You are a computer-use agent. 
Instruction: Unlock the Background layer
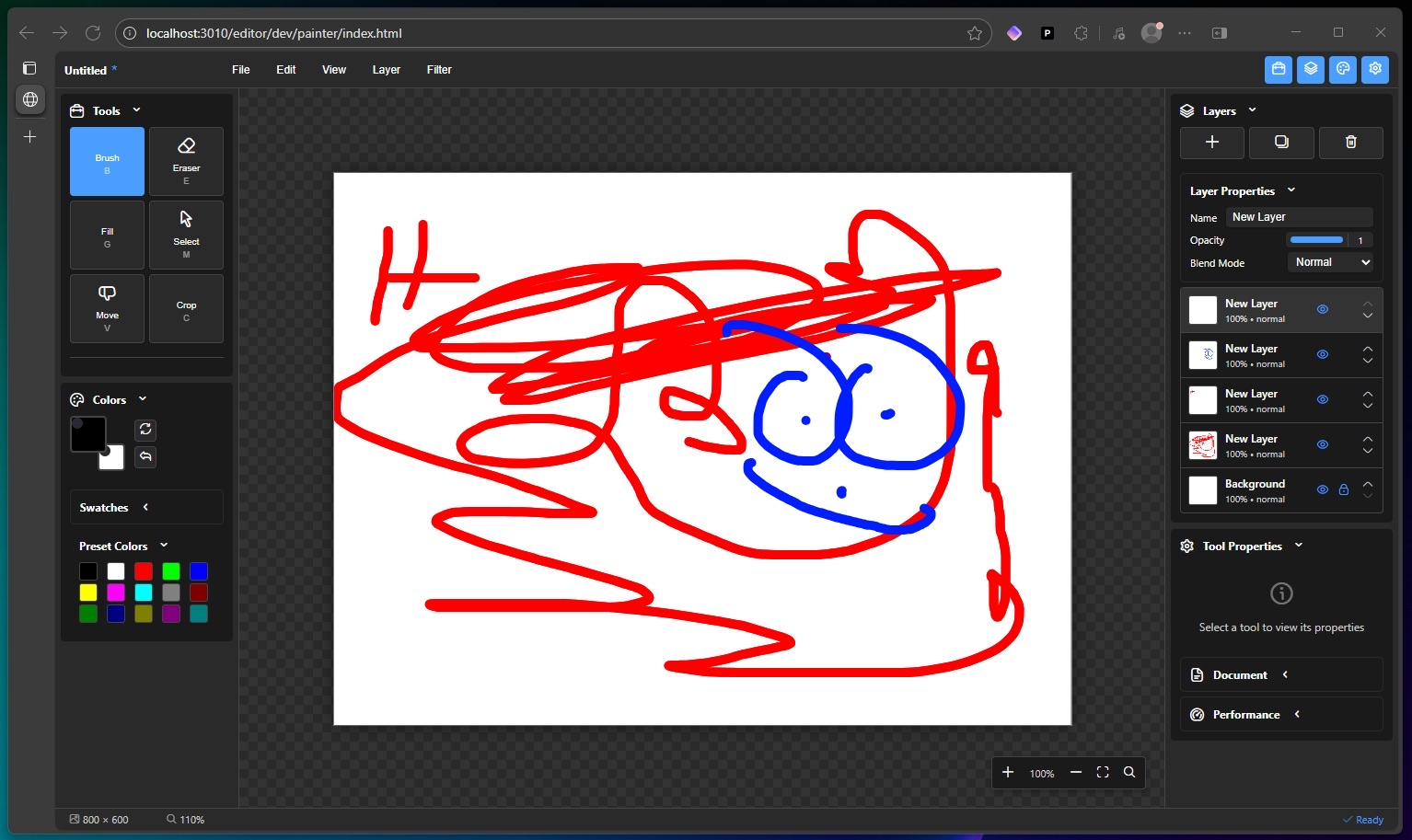click(x=1344, y=489)
